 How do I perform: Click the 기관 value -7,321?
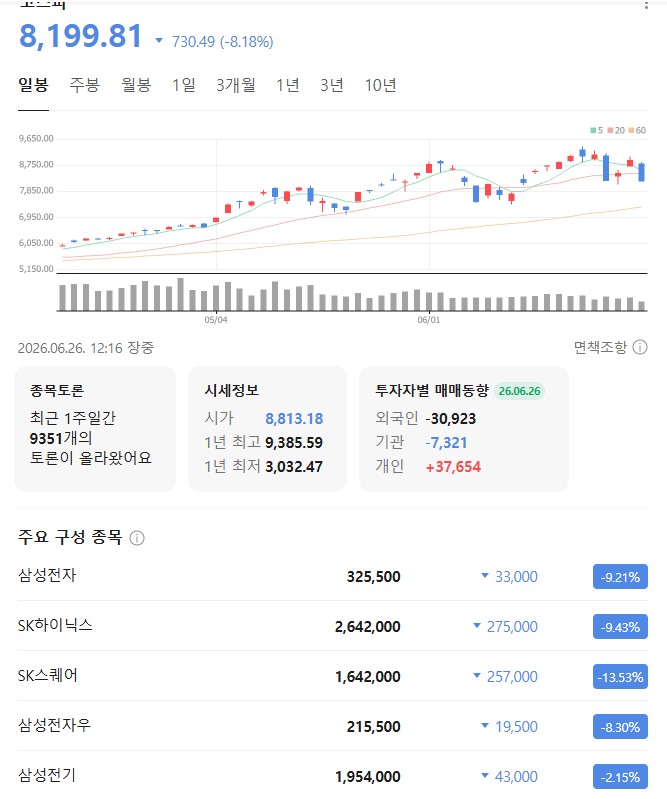coord(446,442)
